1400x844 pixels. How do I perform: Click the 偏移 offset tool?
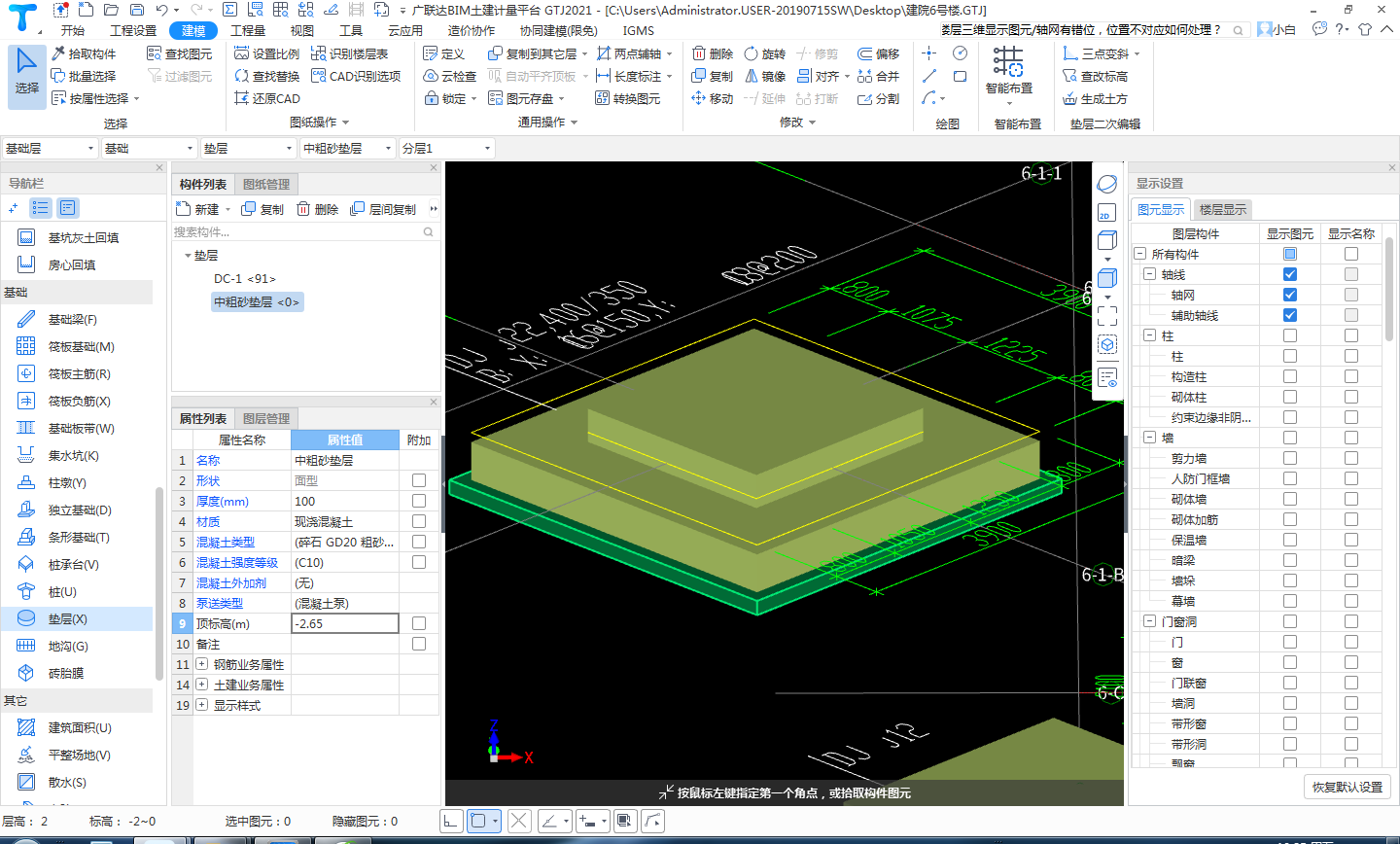coord(879,53)
